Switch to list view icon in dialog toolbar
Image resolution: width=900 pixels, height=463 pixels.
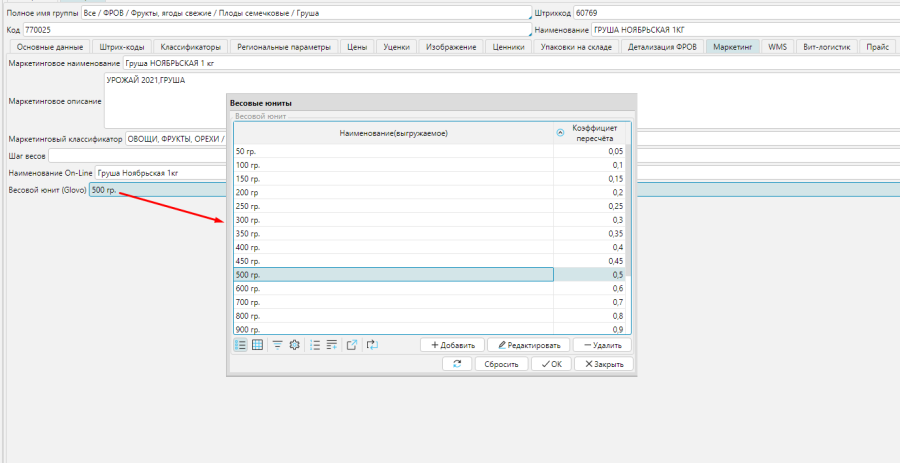coord(241,345)
